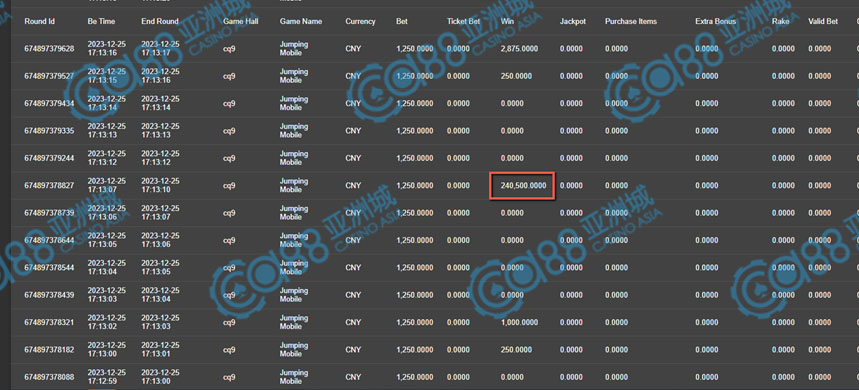Click the 2,875.0000 win value

point(519,49)
